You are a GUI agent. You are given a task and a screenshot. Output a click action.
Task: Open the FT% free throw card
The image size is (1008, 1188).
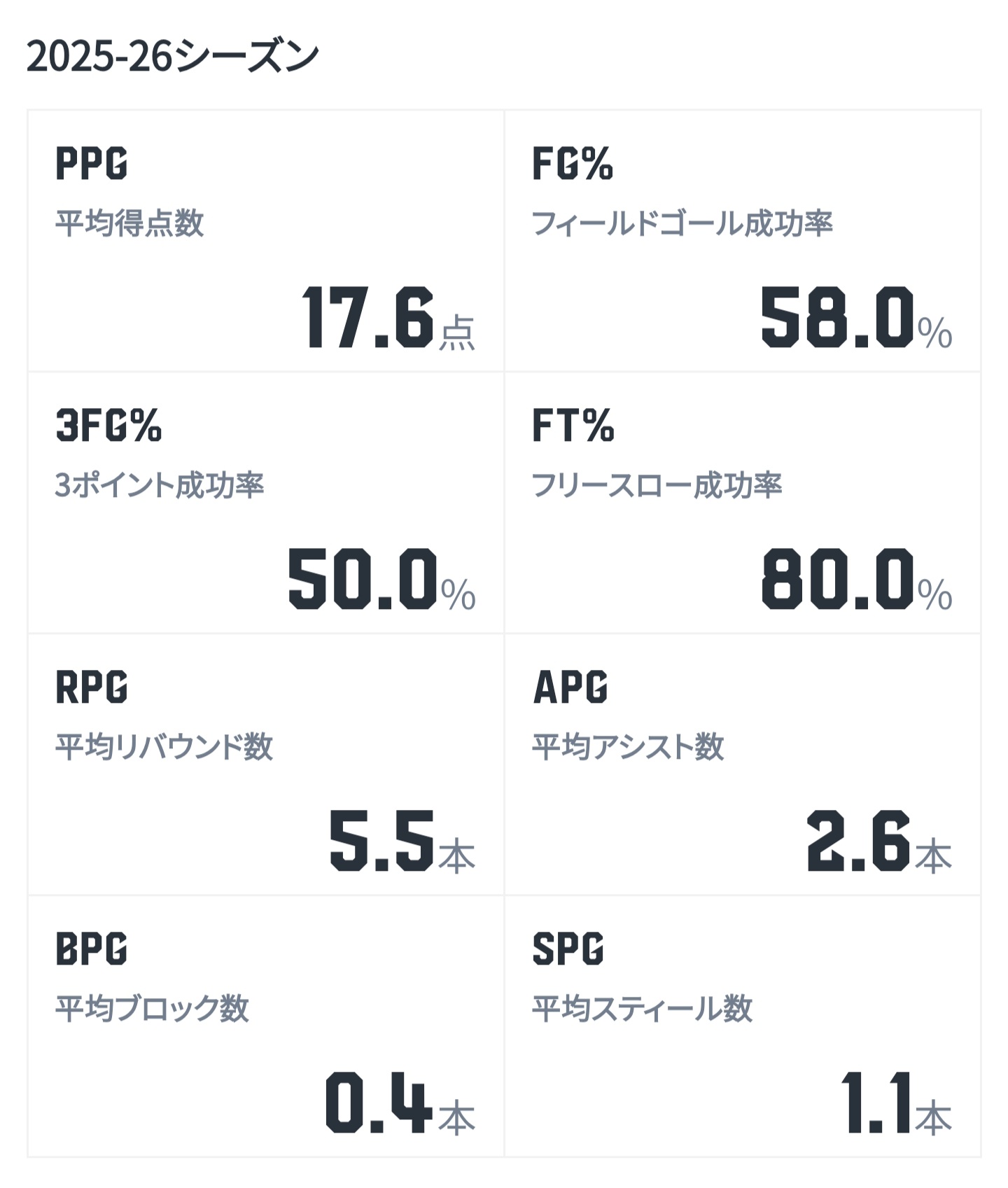pos(743,503)
